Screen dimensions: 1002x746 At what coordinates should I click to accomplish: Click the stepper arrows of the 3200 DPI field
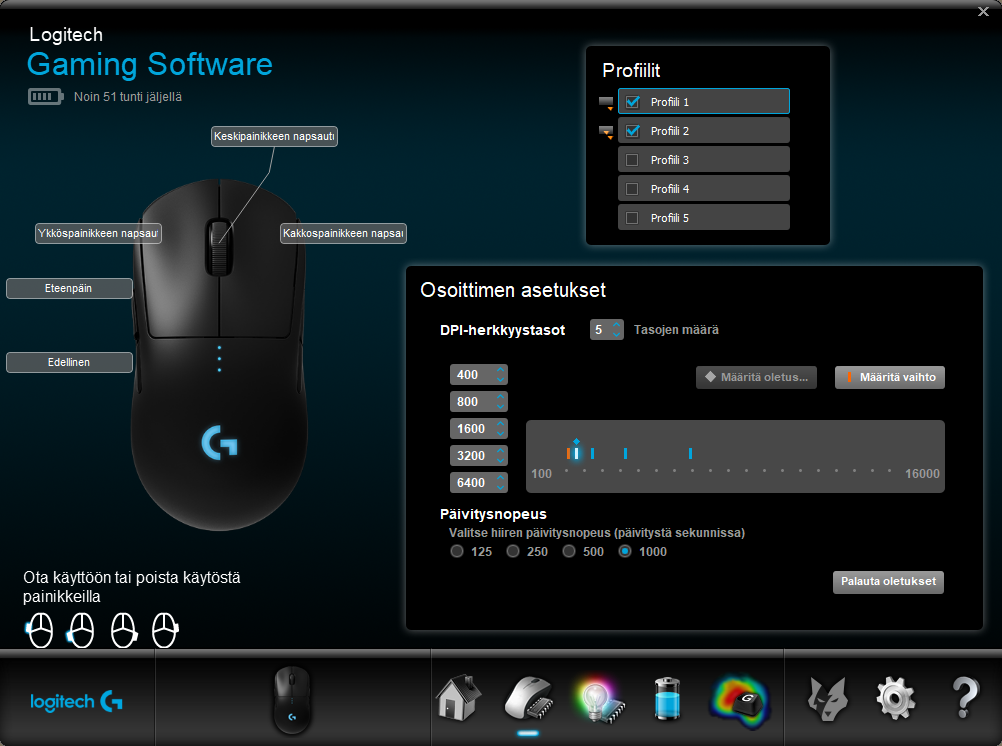click(x=501, y=455)
